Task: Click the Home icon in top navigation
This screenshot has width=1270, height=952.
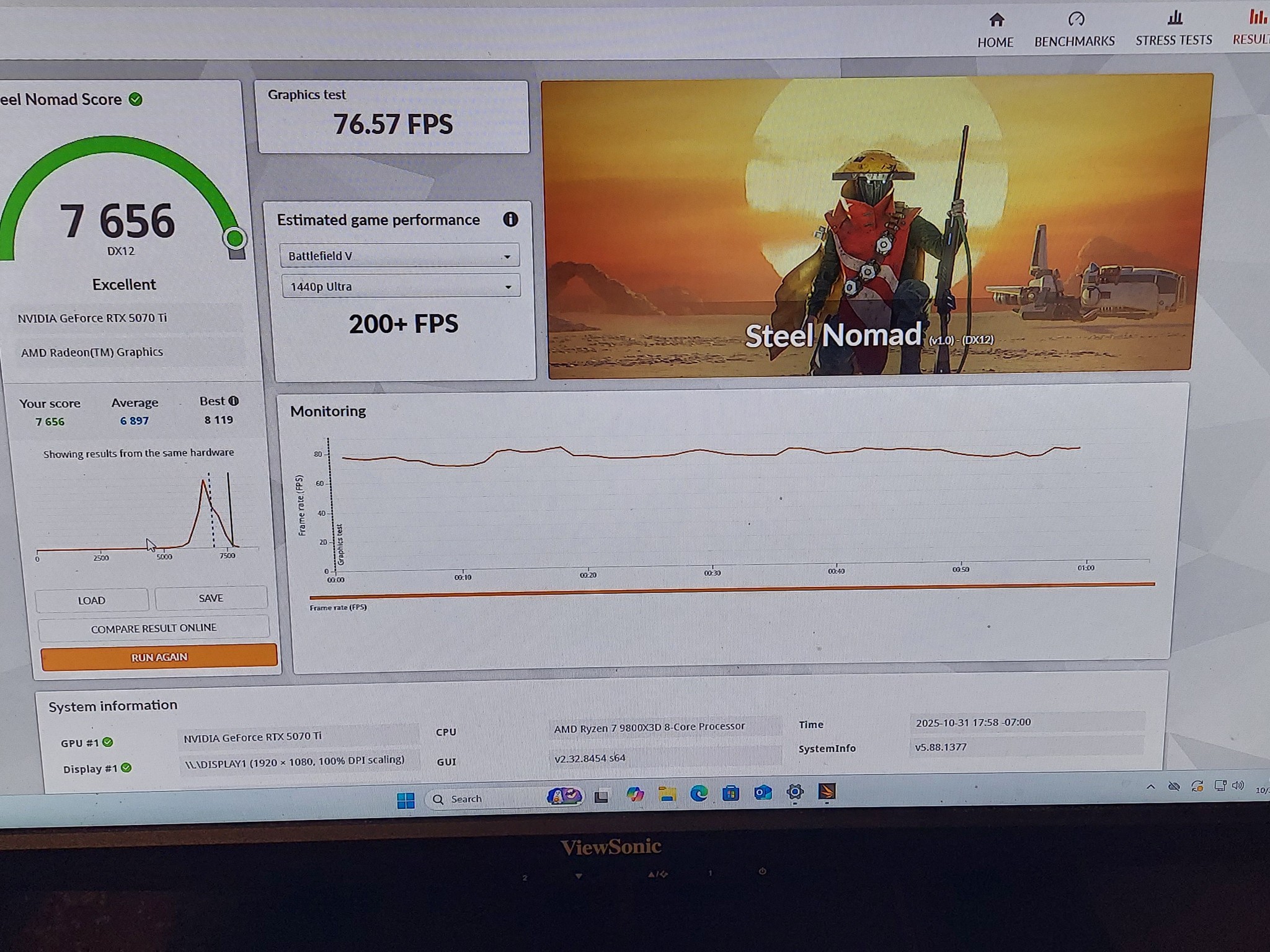Action: 996,20
